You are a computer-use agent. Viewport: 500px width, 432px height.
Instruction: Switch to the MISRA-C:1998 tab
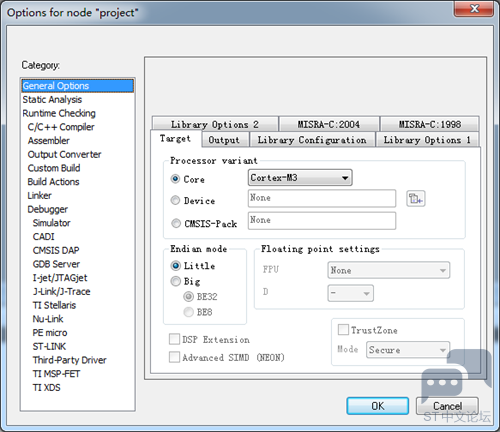(430, 124)
